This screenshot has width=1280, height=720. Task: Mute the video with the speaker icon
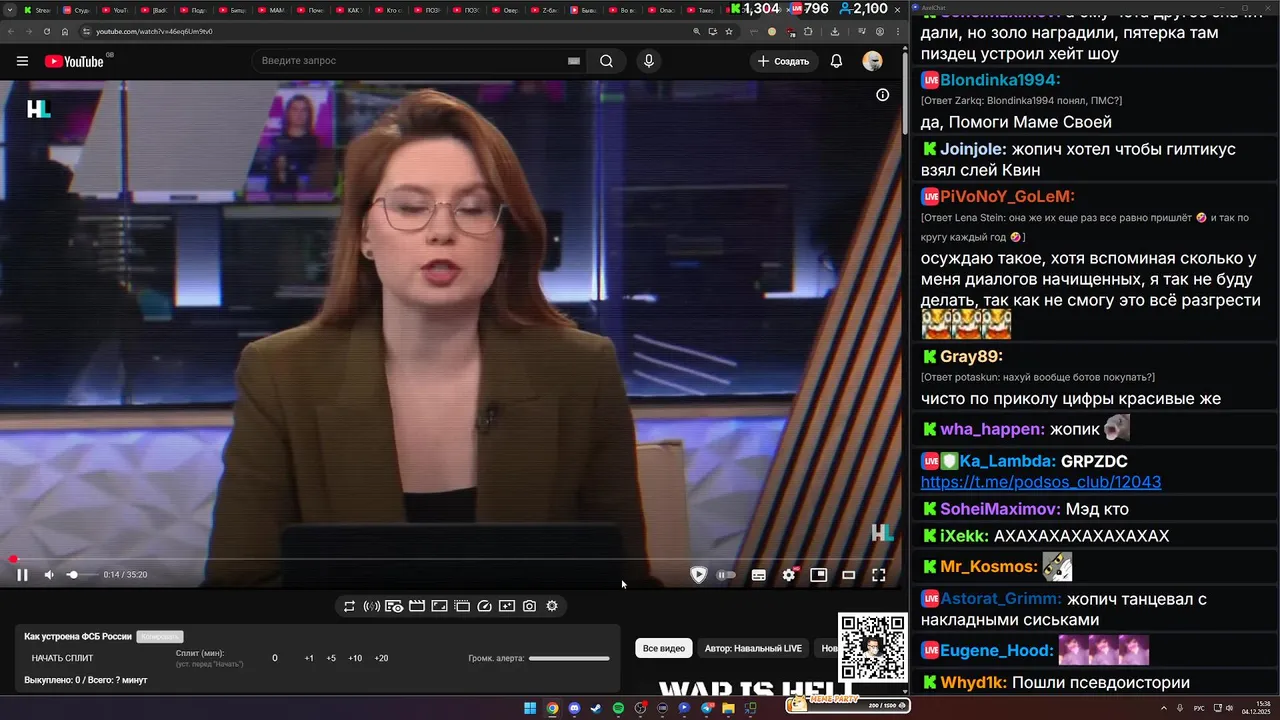(49, 575)
